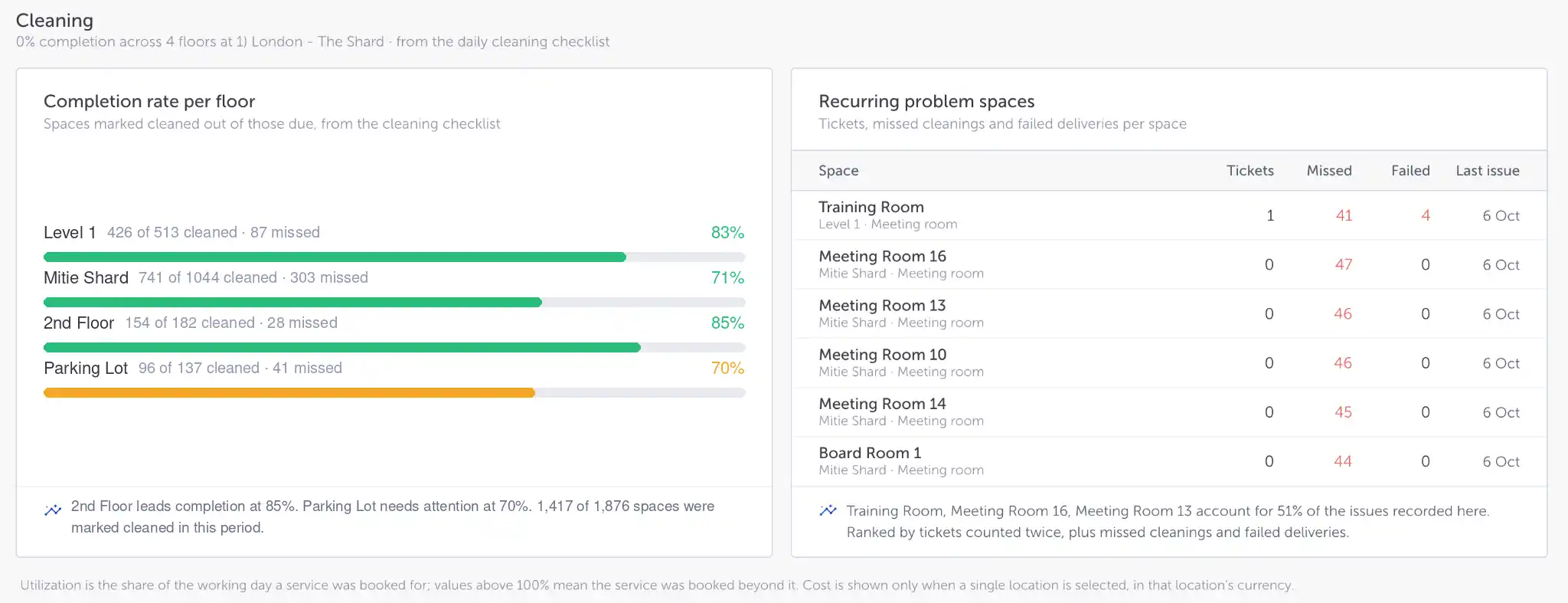Click Board Room 1's last issue date
This screenshot has height=603, width=1568.
(1501, 461)
